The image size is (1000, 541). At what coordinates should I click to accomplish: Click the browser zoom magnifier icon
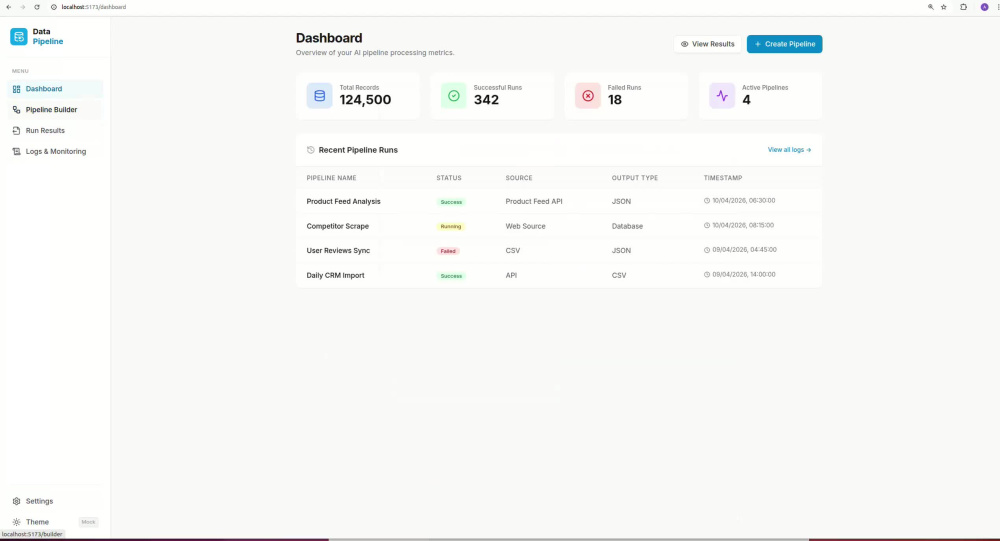pyautogui.click(x=930, y=7)
